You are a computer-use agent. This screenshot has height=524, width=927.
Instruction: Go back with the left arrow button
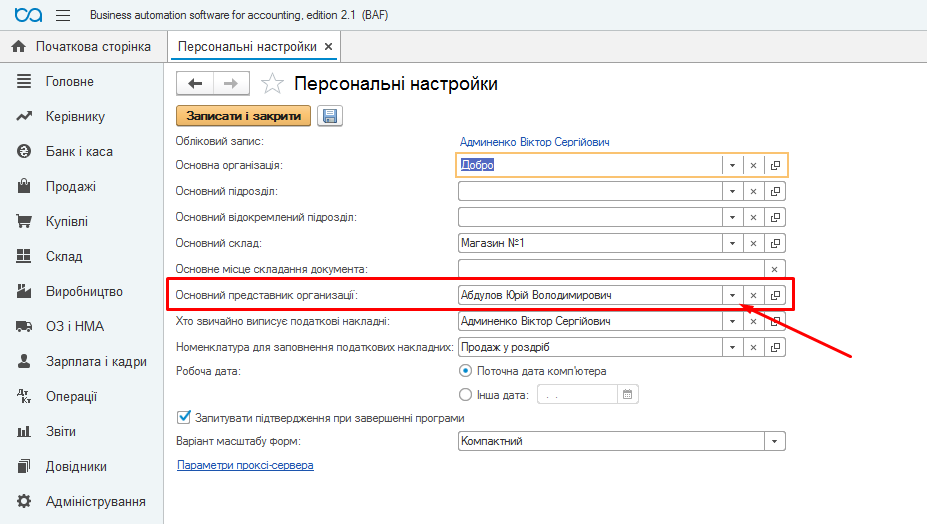(195, 83)
